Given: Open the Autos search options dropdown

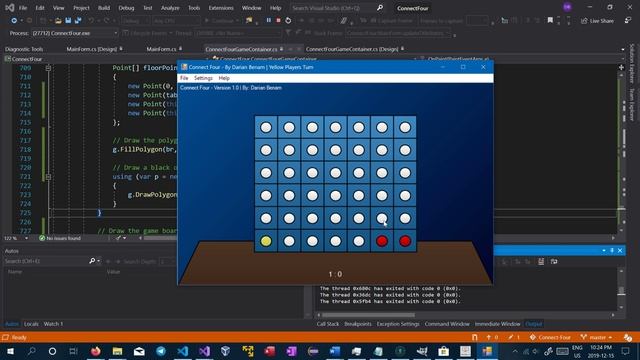Looking at the screenshot, I should pos(99,261).
